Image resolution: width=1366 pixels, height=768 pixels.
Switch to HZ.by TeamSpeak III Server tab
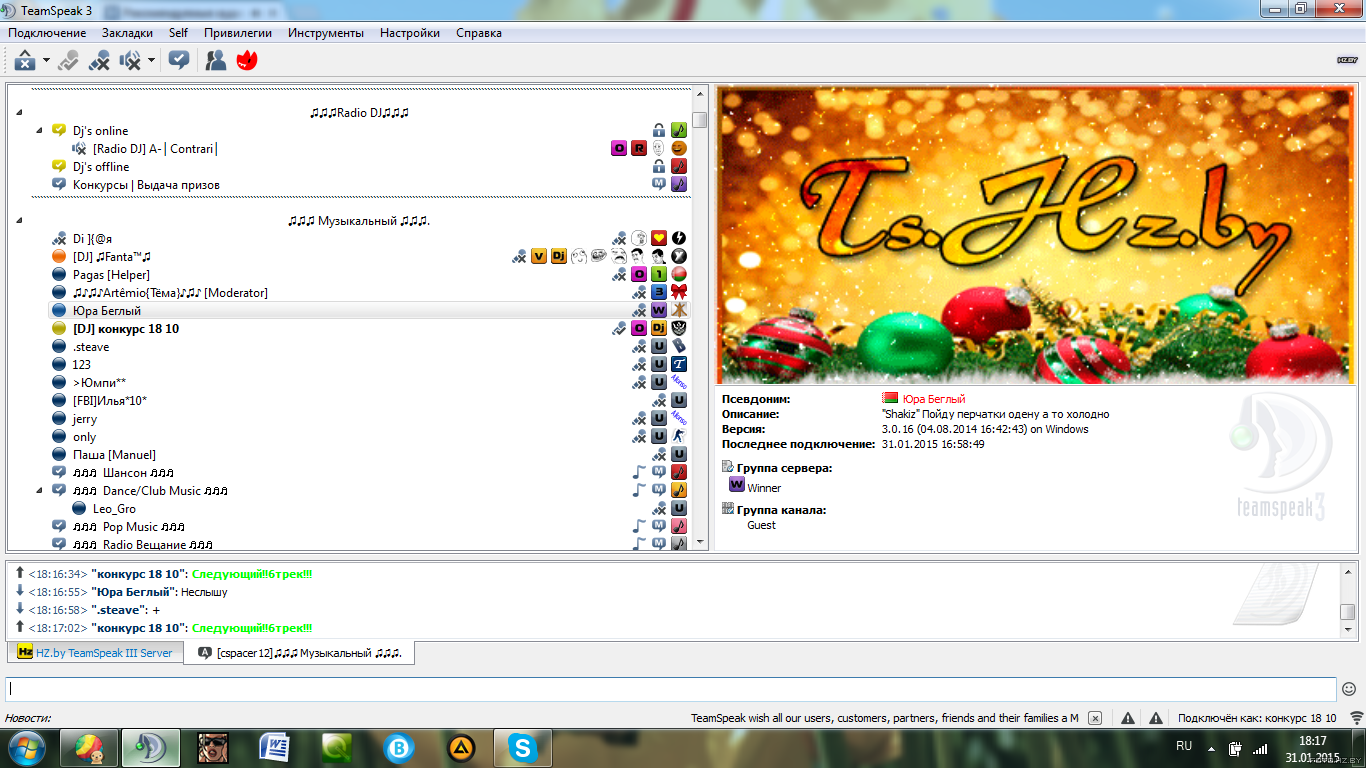pos(95,652)
